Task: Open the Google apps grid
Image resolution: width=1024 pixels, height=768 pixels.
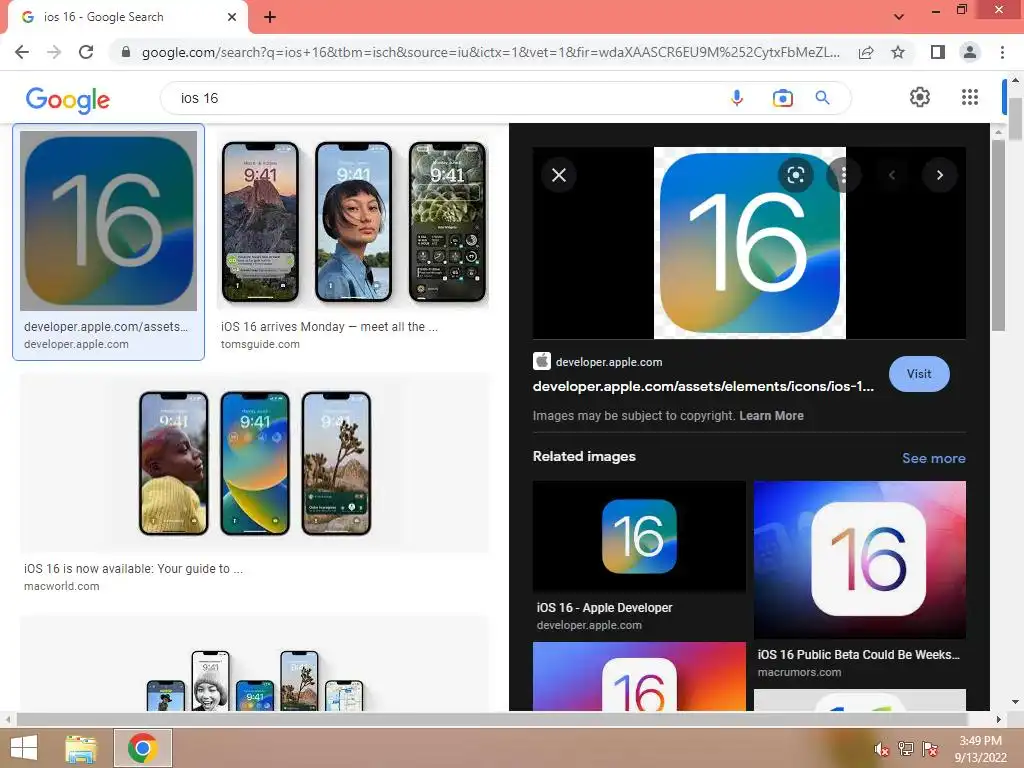Action: [x=970, y=97]
